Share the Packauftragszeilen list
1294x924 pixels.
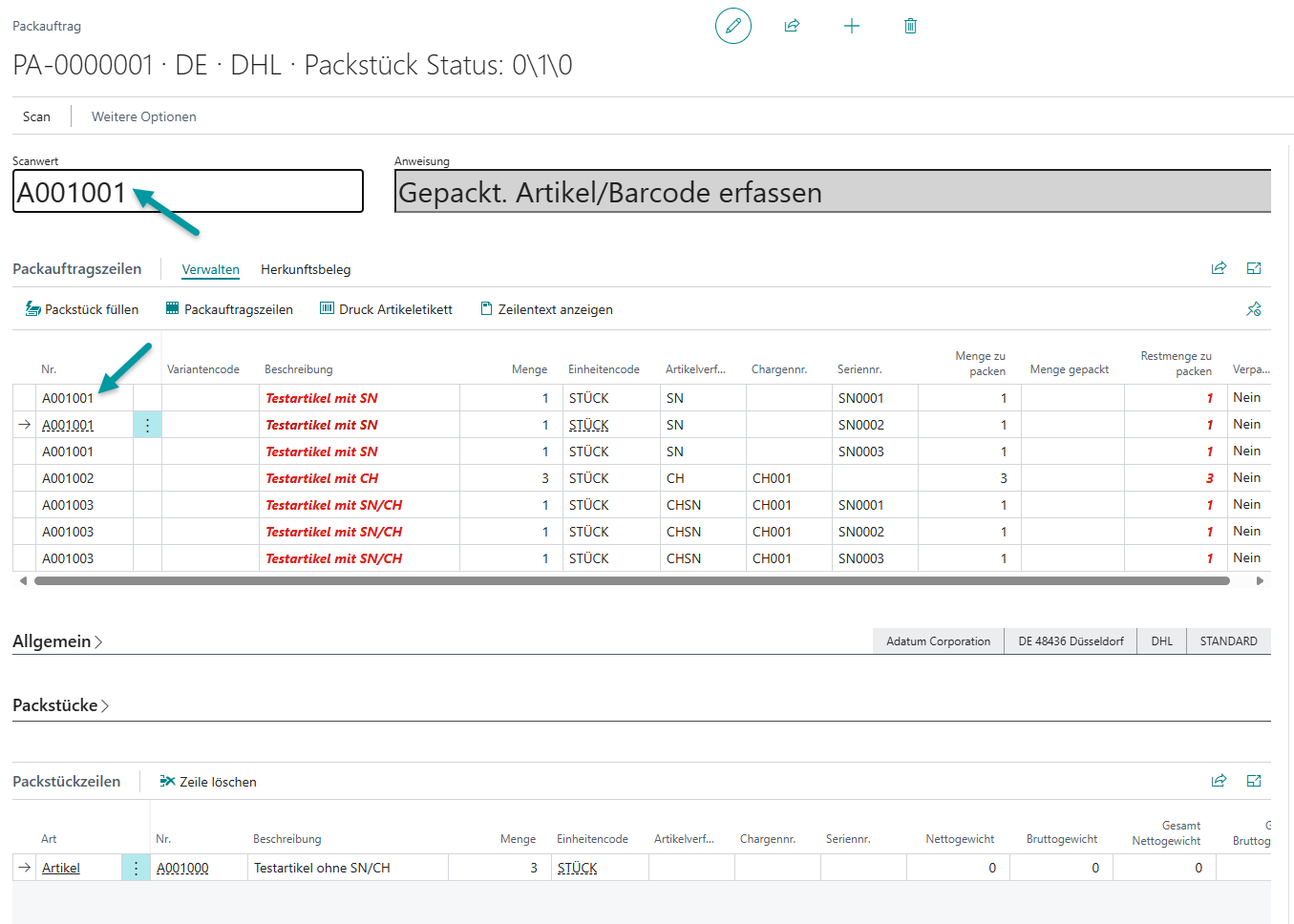[x=1219, y=268]
